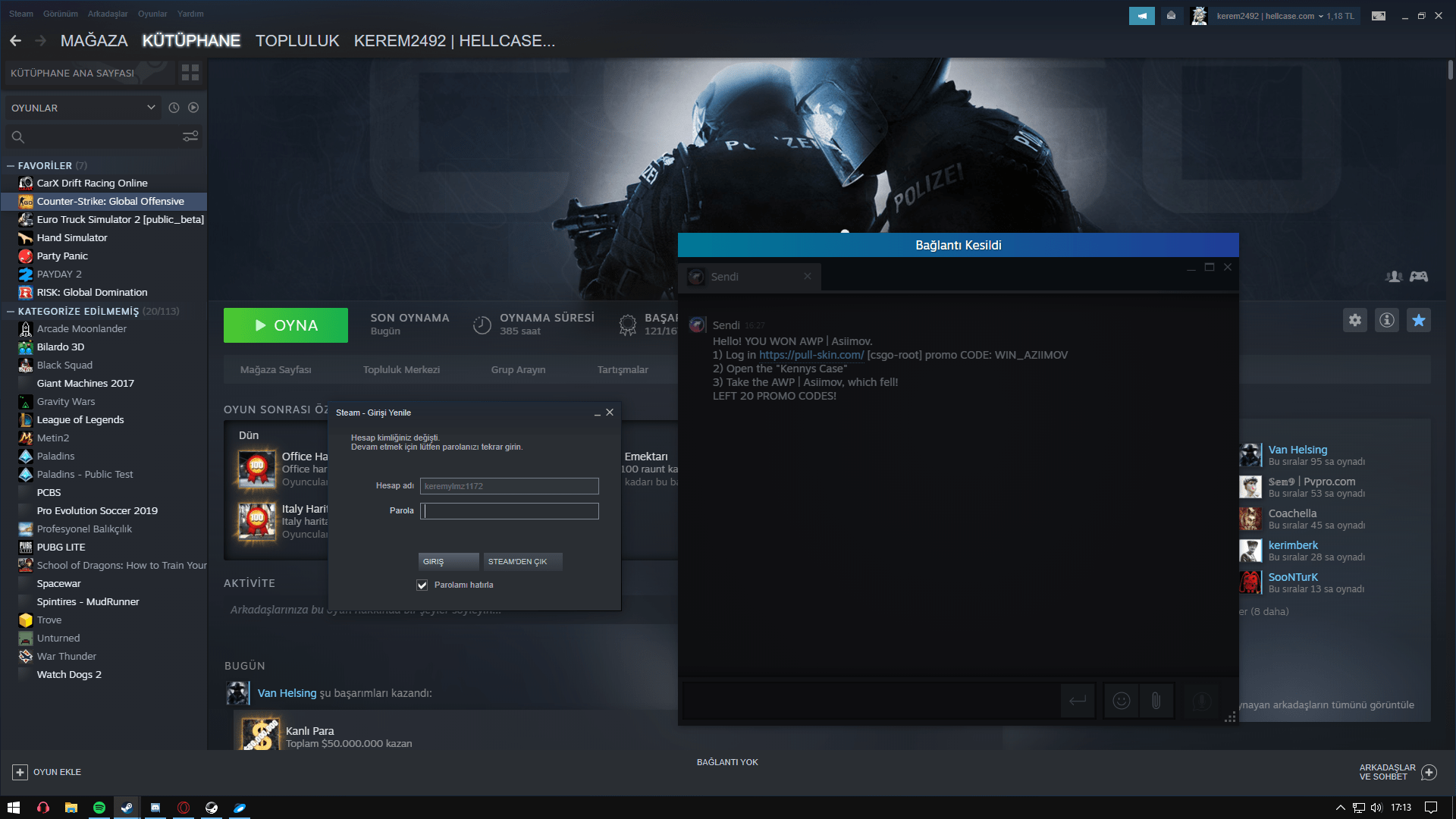Switch library to grid view icon
The width and height of the screenshot is (1456, 819).
click(190, 73)
